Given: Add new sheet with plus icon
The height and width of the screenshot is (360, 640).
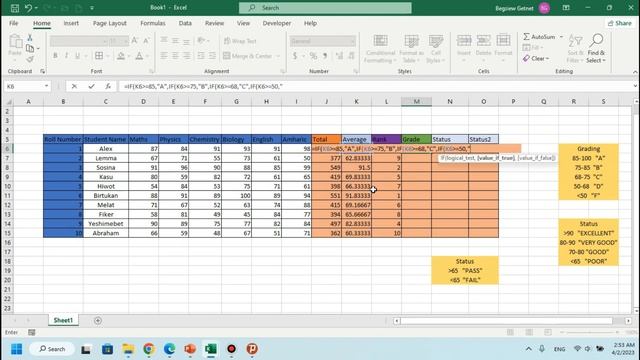Looking at the screenshot, I should tap(98, 320).
